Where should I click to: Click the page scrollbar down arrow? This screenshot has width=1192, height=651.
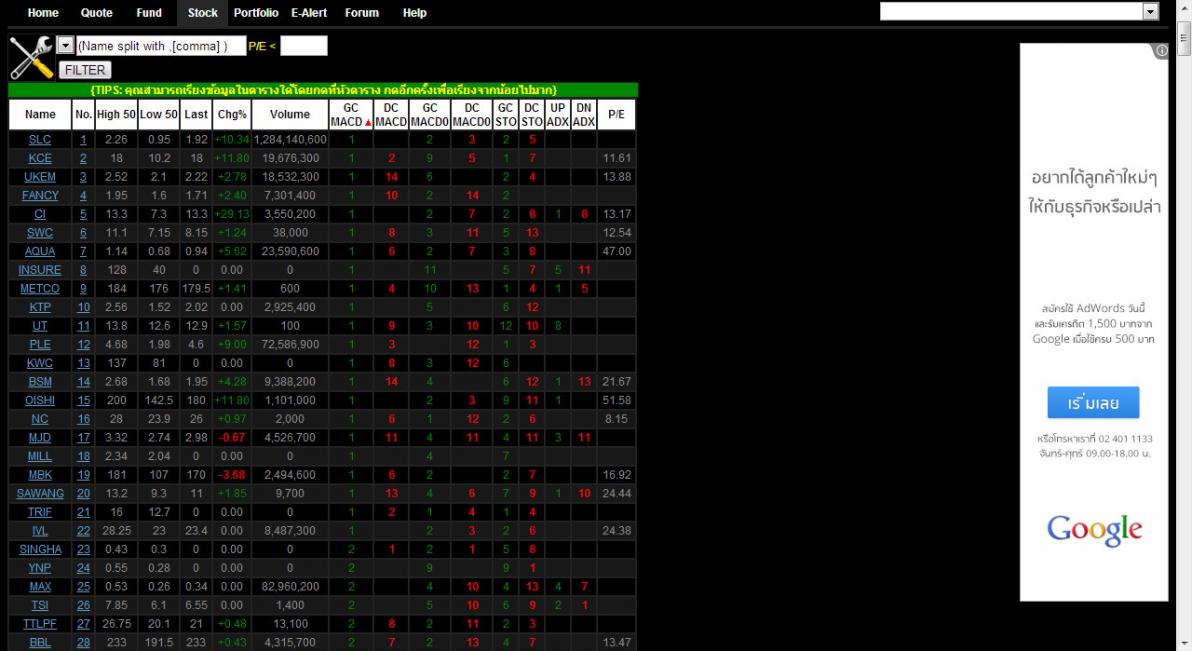click(1184, 643)
